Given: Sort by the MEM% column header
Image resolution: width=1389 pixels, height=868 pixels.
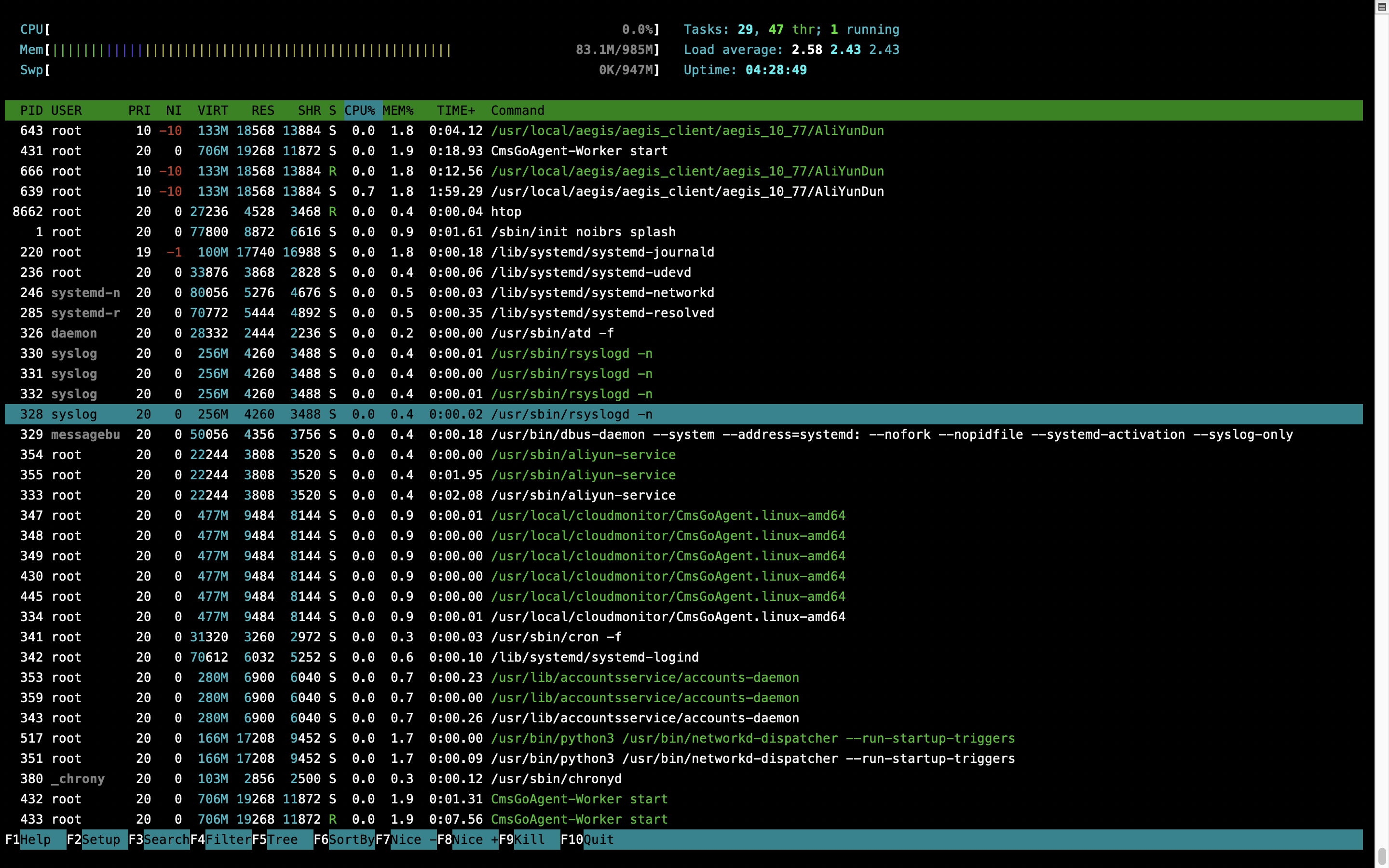Looking at the screenshot, I should point(398,110).
